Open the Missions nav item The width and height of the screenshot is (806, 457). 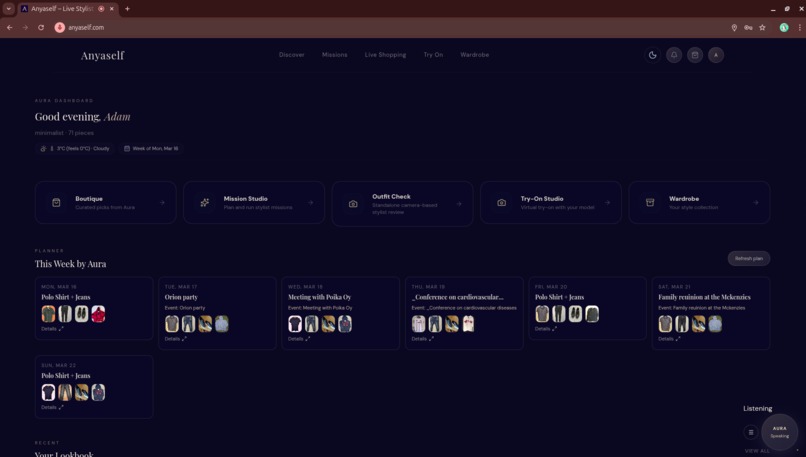tap(335, 55)
